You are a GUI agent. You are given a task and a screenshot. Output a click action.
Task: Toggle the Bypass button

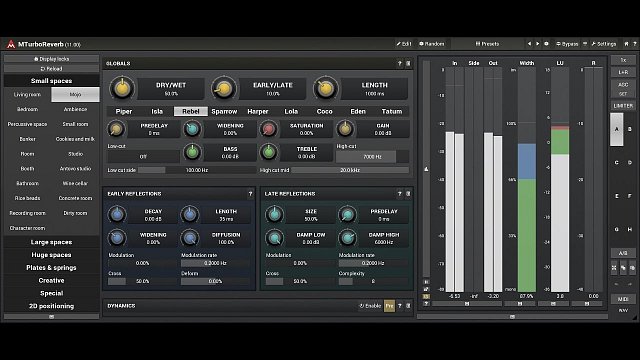pos(567,44)
